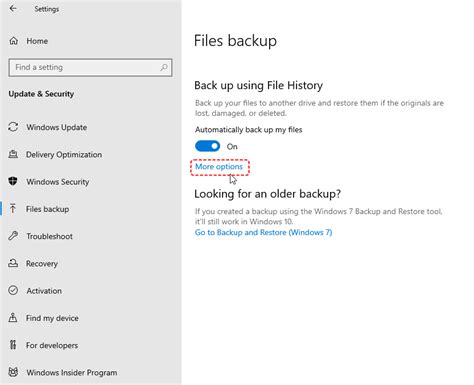The image size is (474, 385).
Task: Click the Home house icon
Action: click(x=14, y=41)
